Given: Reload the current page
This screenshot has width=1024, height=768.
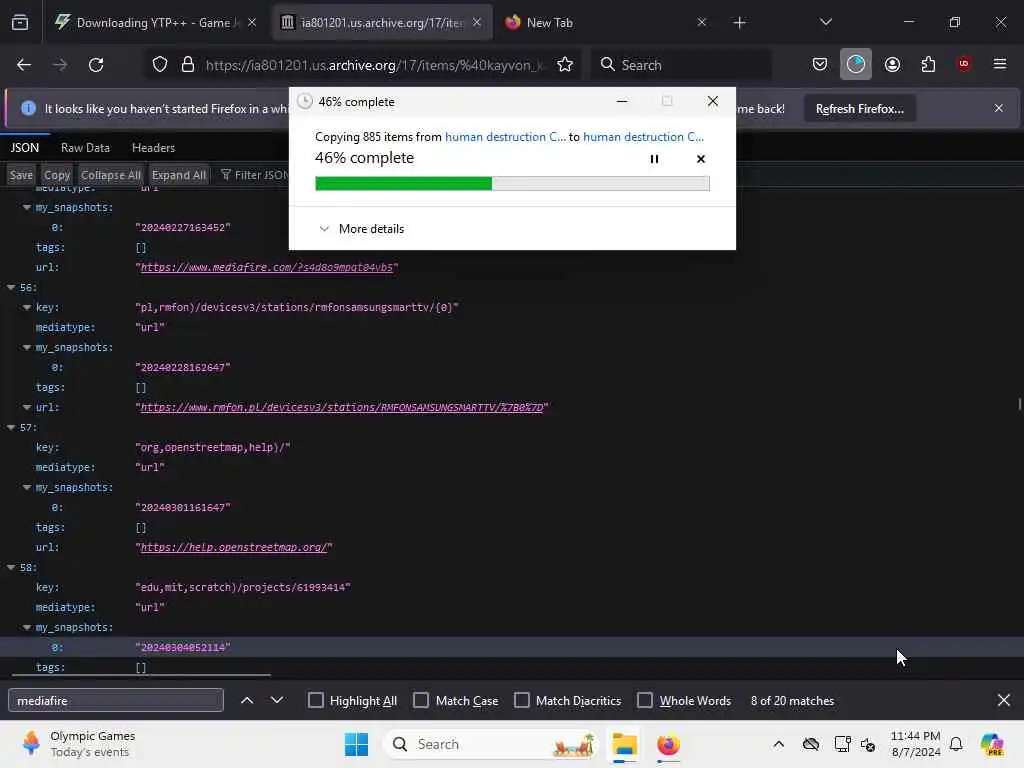Looking at the screenshot, I should point(96,65).
